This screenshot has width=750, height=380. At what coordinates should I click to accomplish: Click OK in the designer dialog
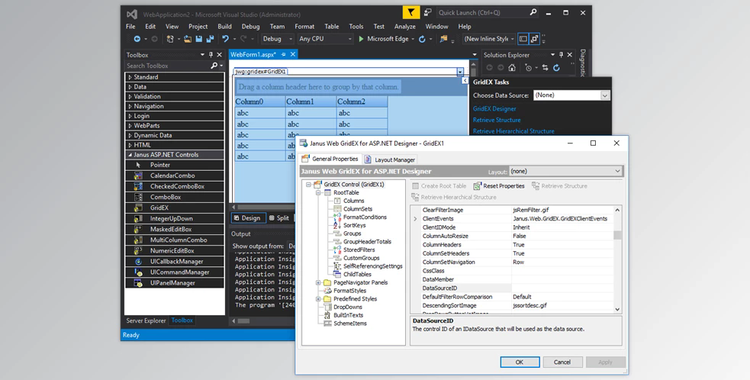click(519, 362)
